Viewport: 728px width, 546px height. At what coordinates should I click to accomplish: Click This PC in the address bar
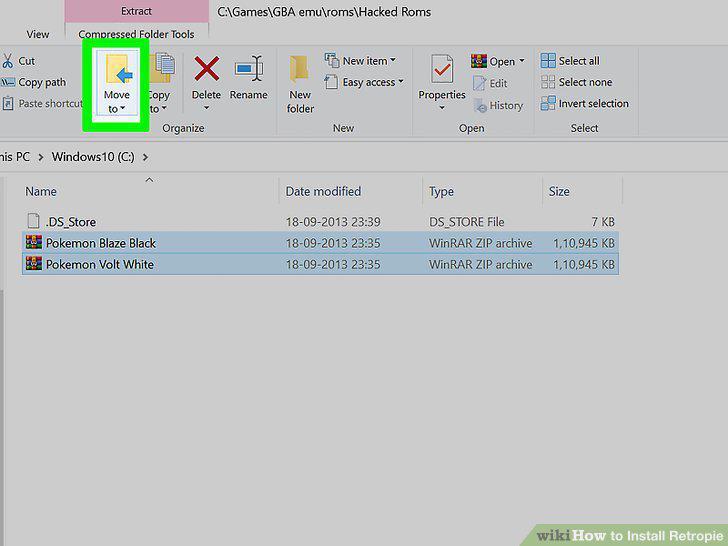pyautogui.click(x=15, y=157)
